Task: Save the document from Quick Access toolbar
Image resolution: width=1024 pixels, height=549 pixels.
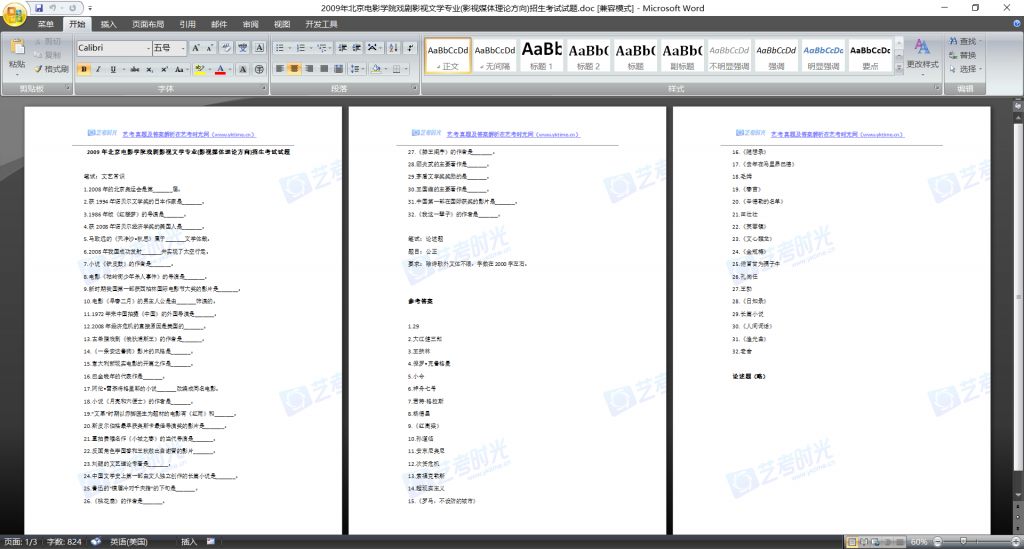Action: click(41, 8)
